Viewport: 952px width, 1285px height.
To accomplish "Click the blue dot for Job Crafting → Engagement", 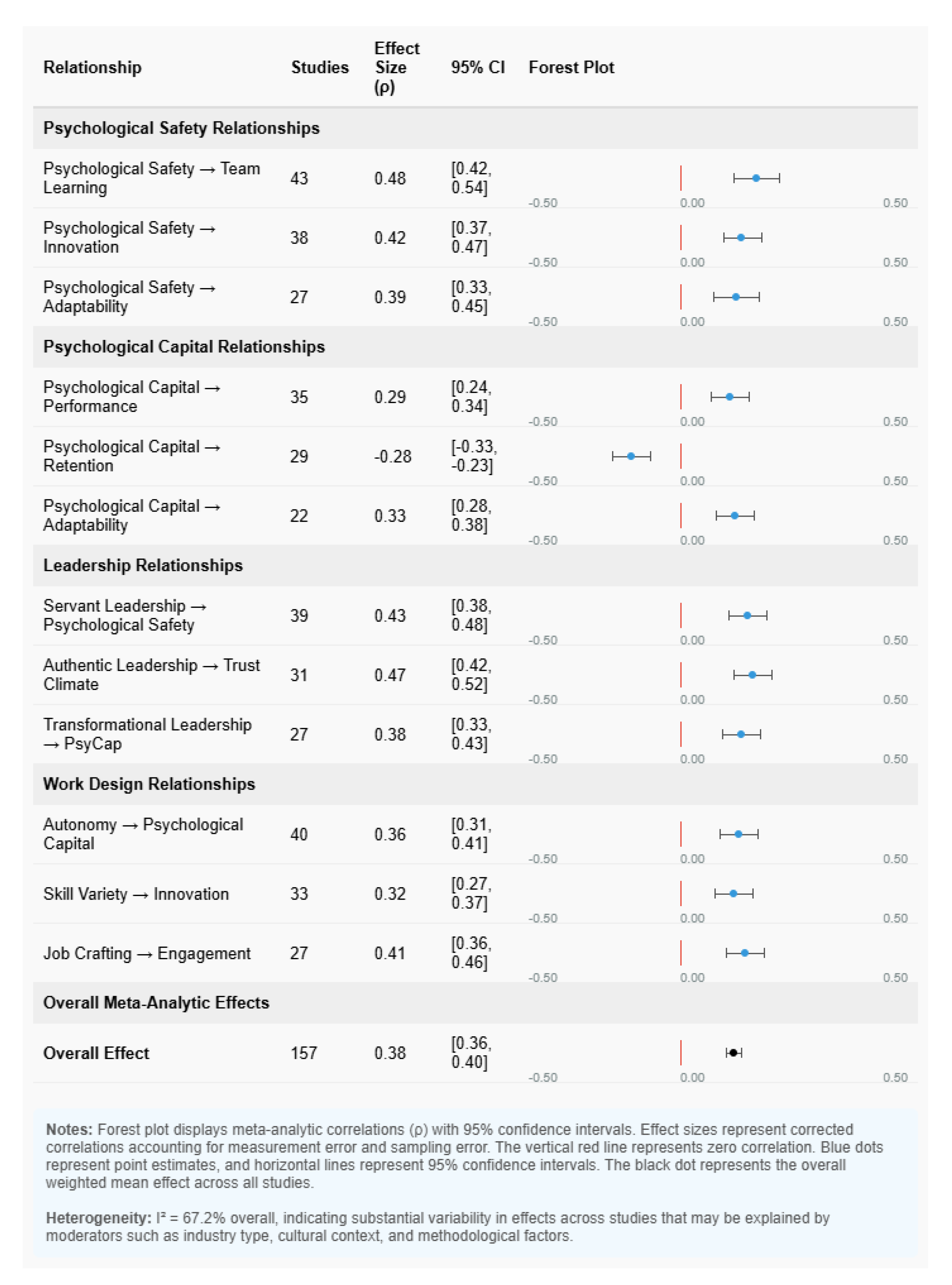I will coord(745,953).
